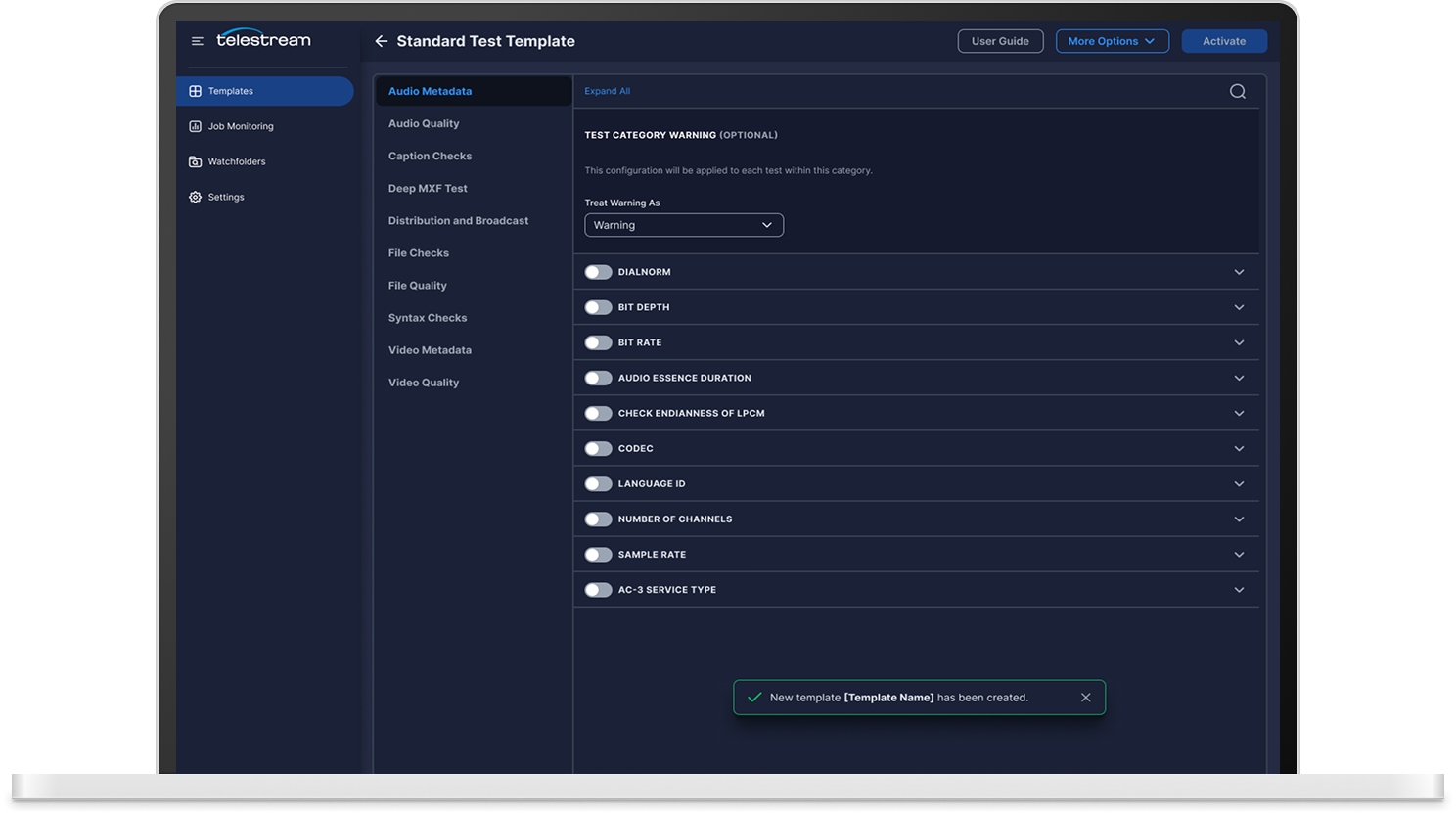Screen dimensions: 1456x813
Task: Click the Watchfolders icon
Action: (196, 161)
